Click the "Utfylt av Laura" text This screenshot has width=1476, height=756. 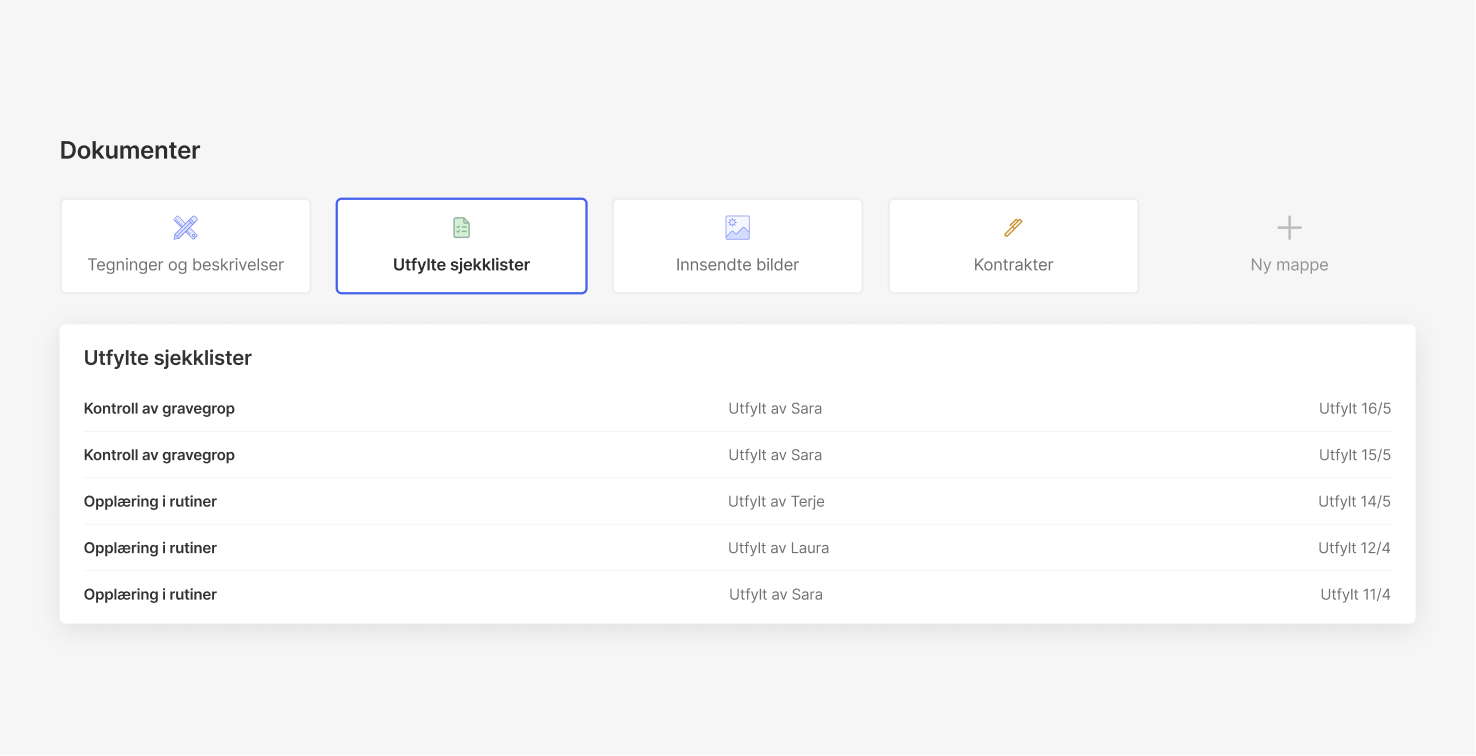point(778,548)
